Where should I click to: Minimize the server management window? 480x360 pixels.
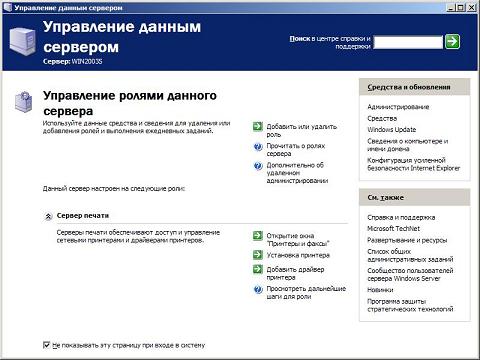[451, 7]
